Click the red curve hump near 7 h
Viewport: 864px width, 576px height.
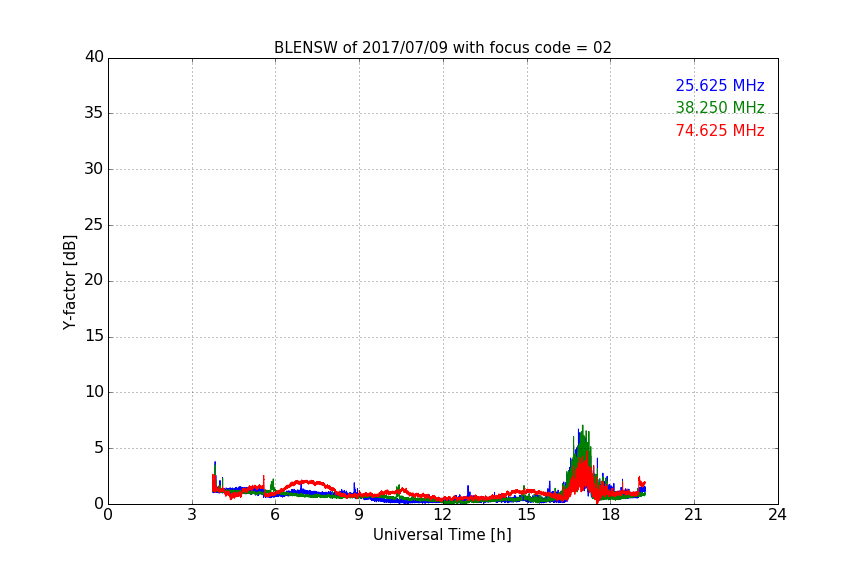(x=306, y=483)
